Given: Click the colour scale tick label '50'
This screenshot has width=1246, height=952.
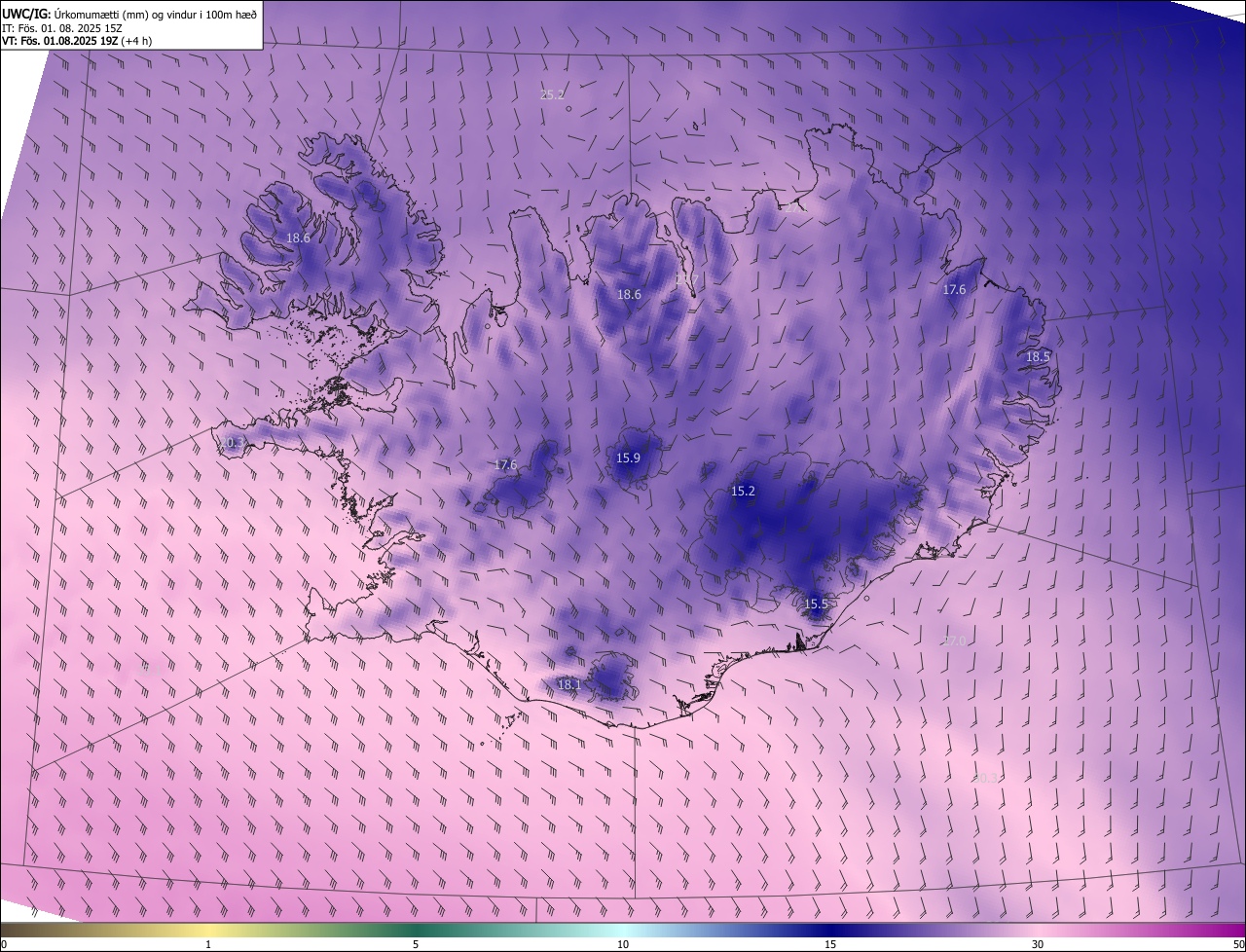Looking at the screenshot, I should pyautogui.click(x=1238, y=944).
